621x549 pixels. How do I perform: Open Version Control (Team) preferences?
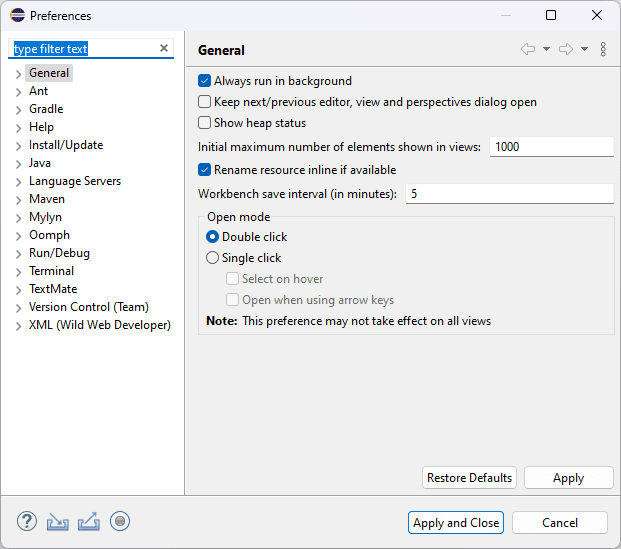(x=89, y=307)
